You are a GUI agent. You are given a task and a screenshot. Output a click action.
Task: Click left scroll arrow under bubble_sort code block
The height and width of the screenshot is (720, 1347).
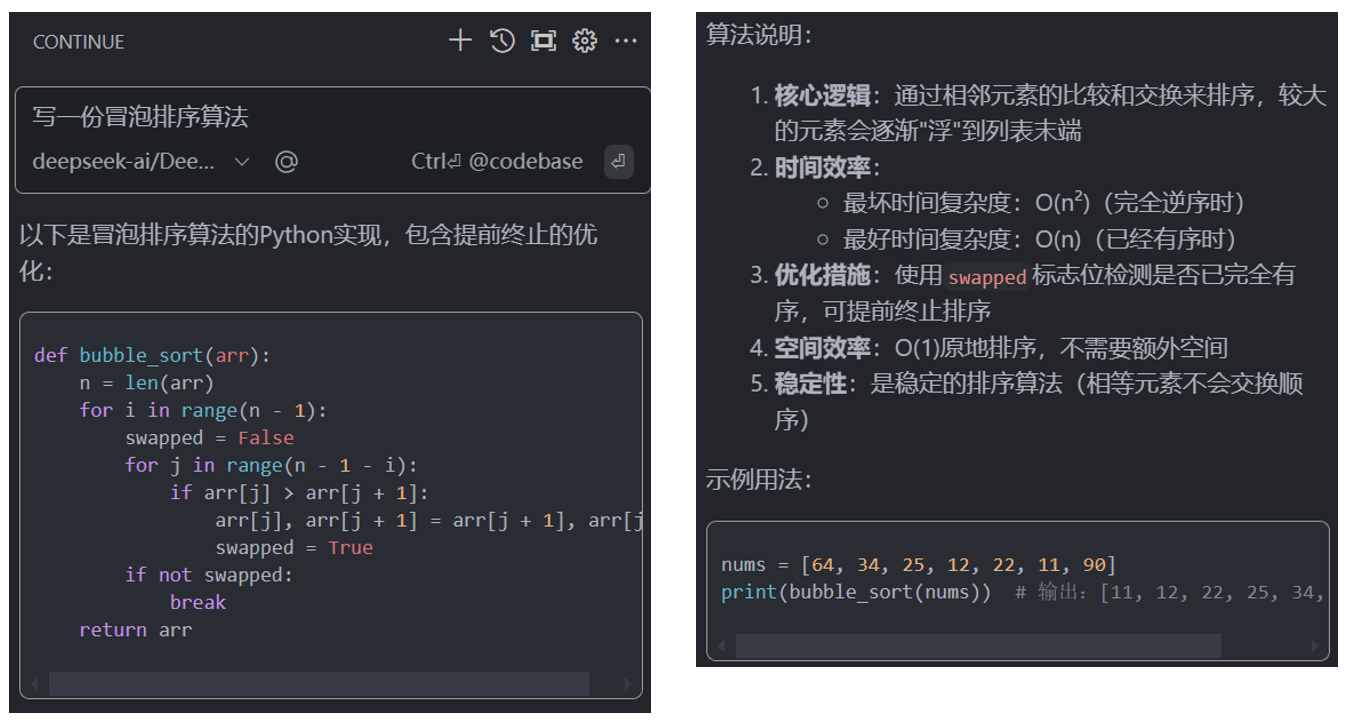coord(35,685)
